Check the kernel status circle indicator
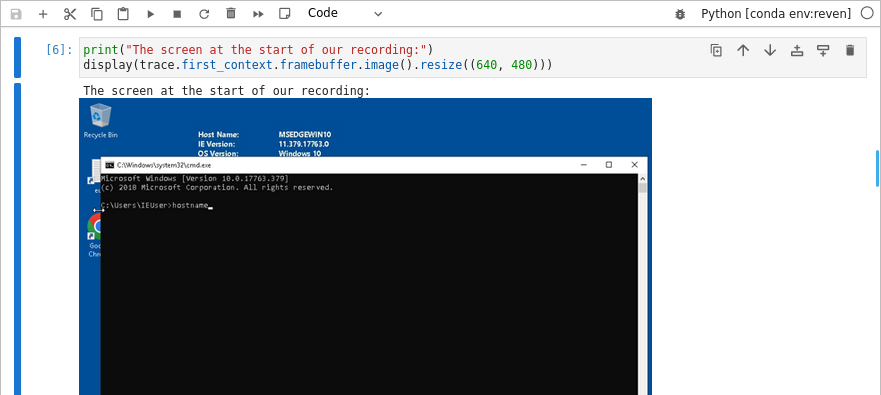Screen dimensions: 881x395 pos(867,13)
